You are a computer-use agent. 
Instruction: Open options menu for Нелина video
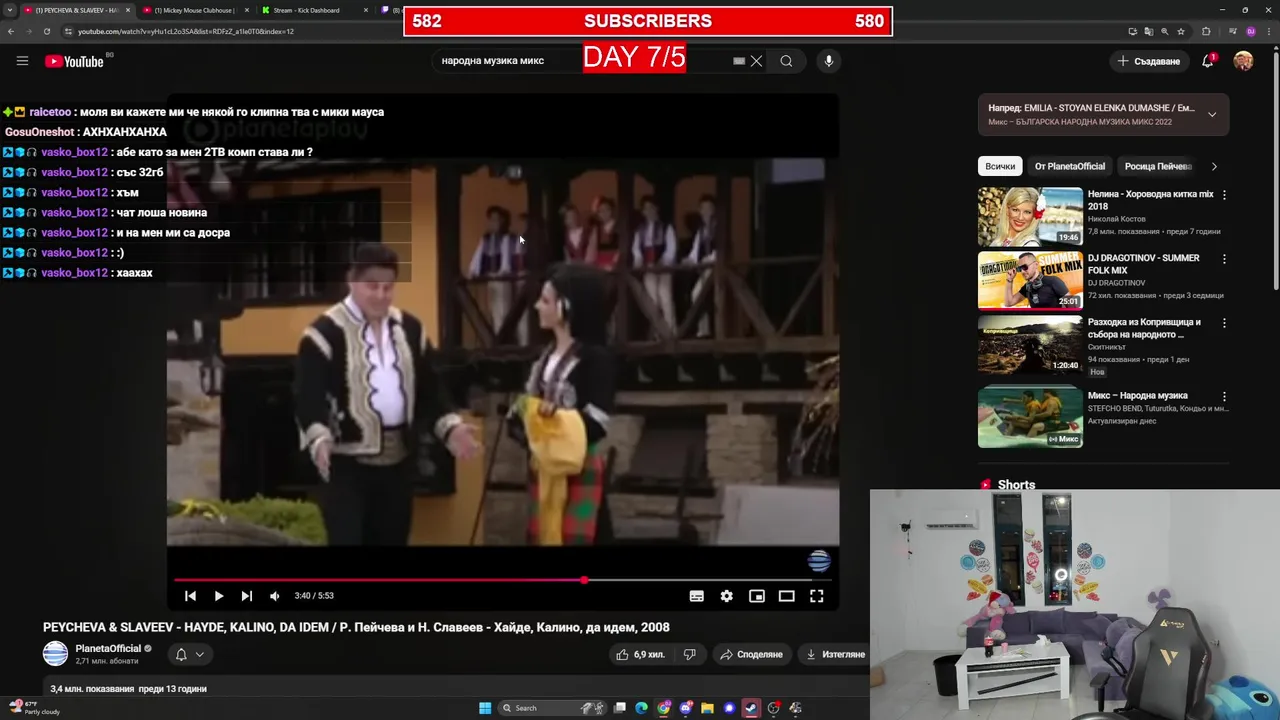click(x=1224, y=195)
